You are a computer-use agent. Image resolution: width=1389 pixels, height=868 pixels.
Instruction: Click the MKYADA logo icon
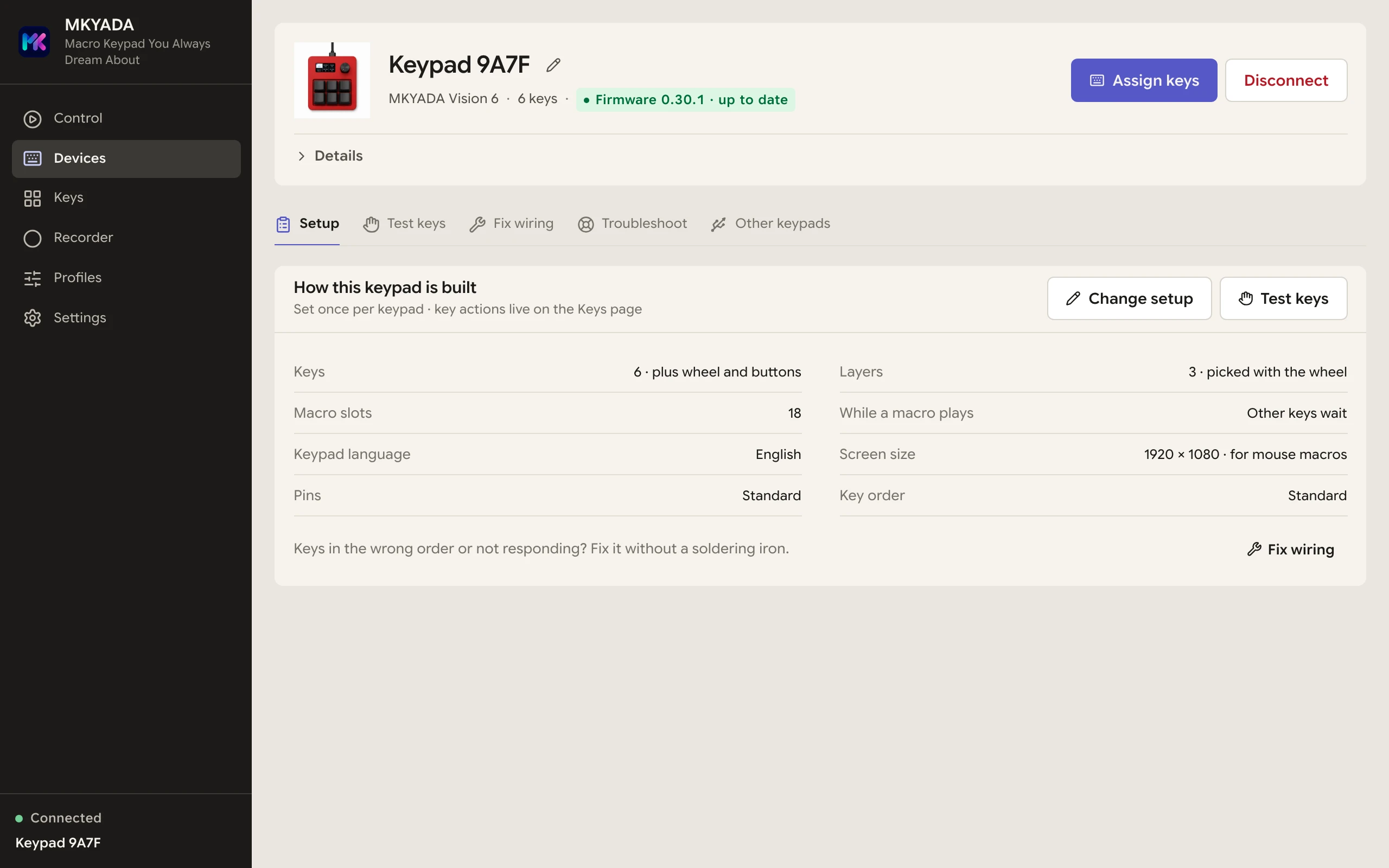[x=34, y=42]
